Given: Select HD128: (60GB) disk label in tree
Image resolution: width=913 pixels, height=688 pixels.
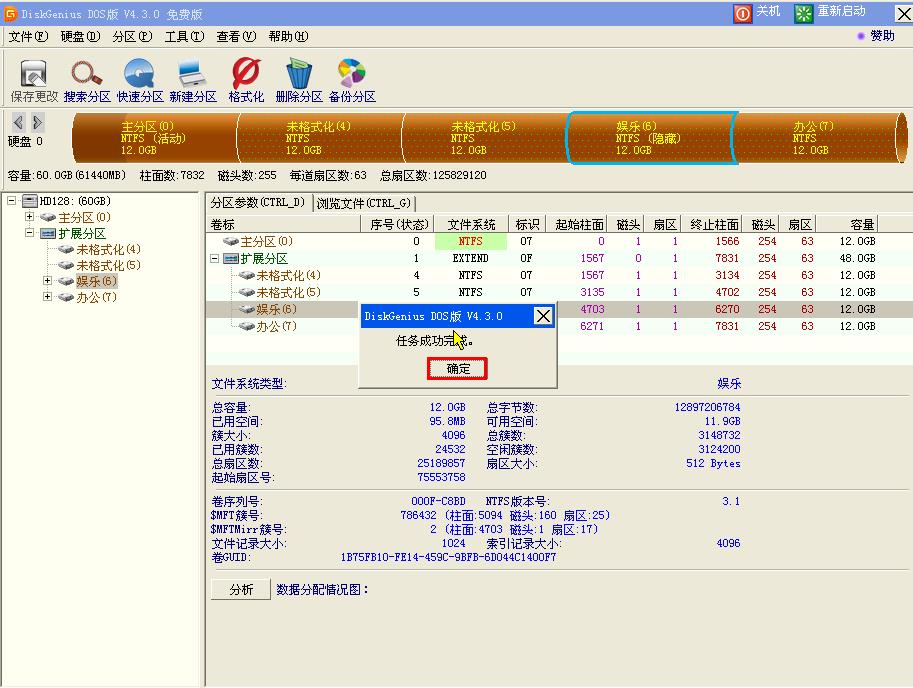Looking at the screenshot, I should coord(75,201).
